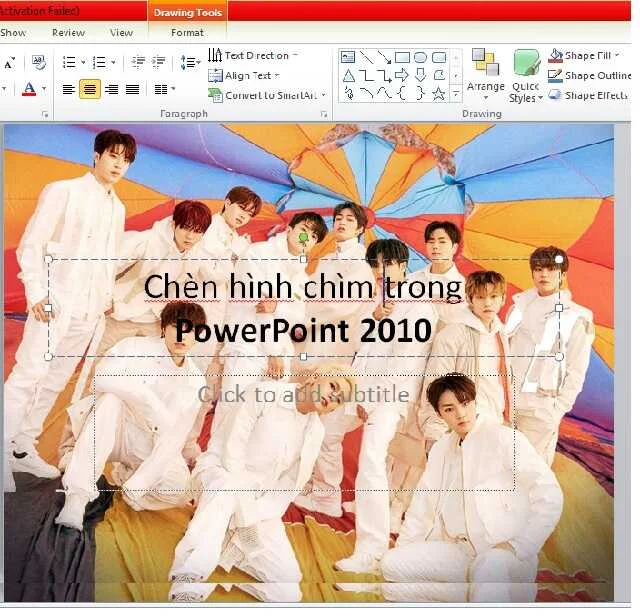The height and width of the screenshot is (616, 640).
Task: Open the Text Direction dropdown
Action: click(x=296, y=55)
